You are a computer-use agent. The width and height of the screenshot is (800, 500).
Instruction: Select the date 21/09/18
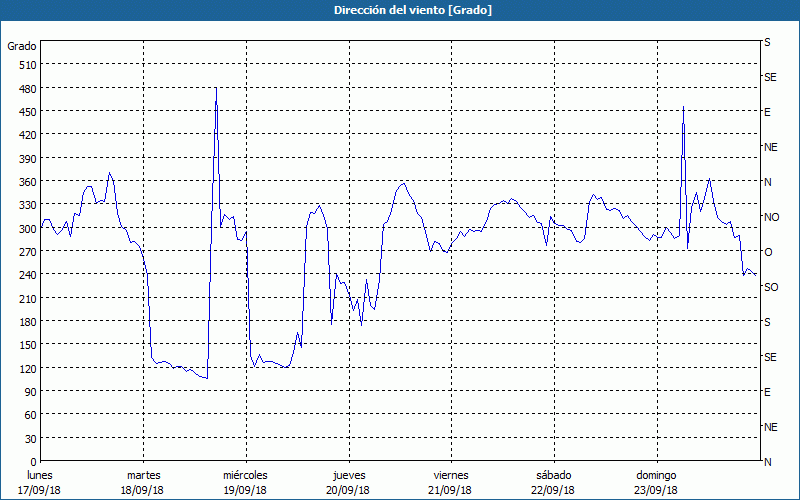(x=451, y=490)
